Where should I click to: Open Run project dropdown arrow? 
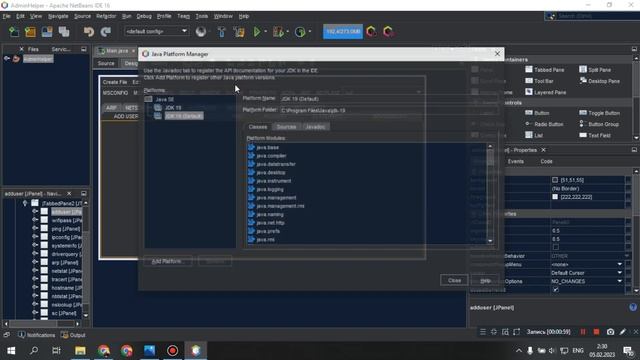266,32
